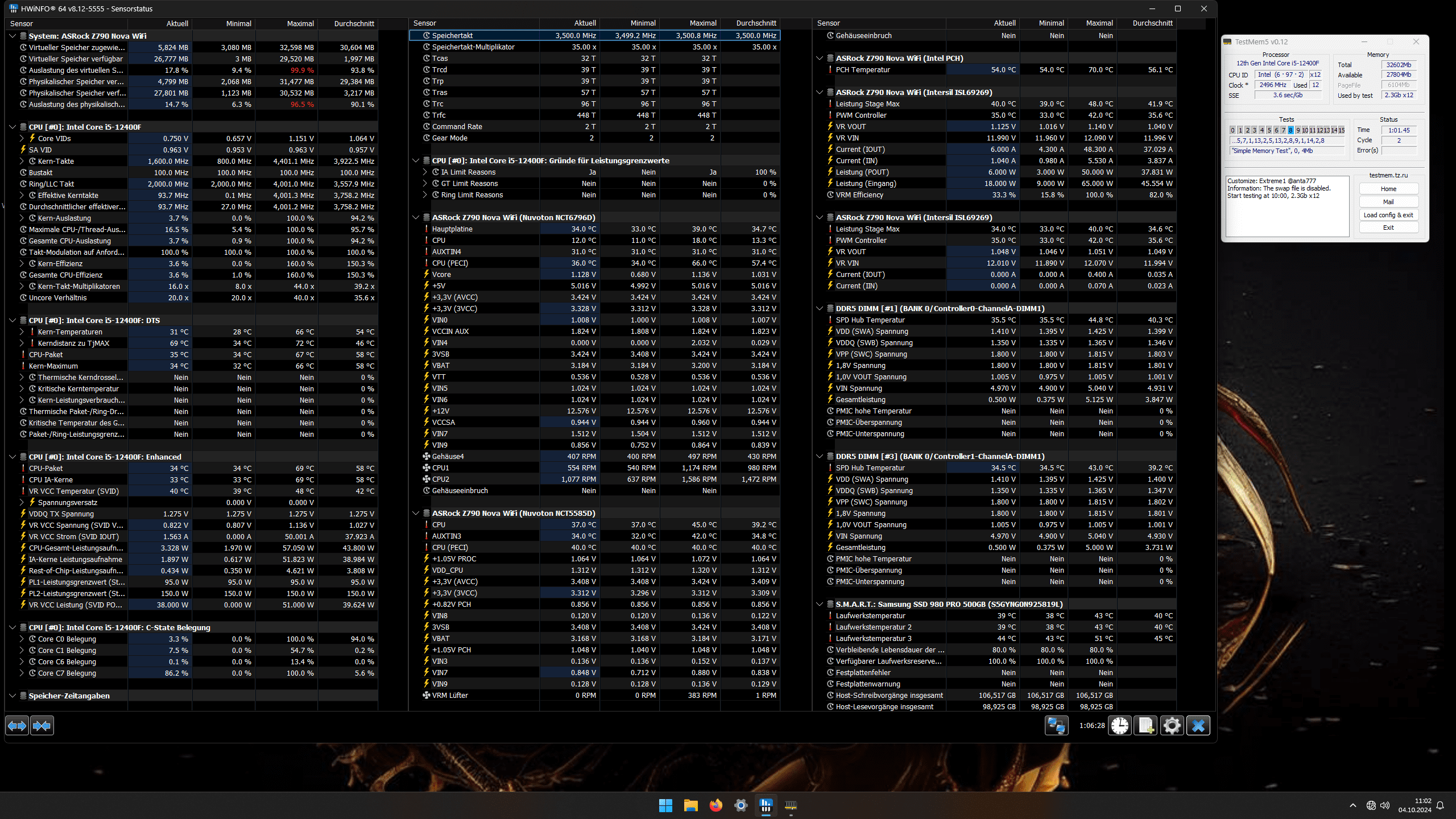Open Windows Settings gear in the taskbar

(741, 805)
